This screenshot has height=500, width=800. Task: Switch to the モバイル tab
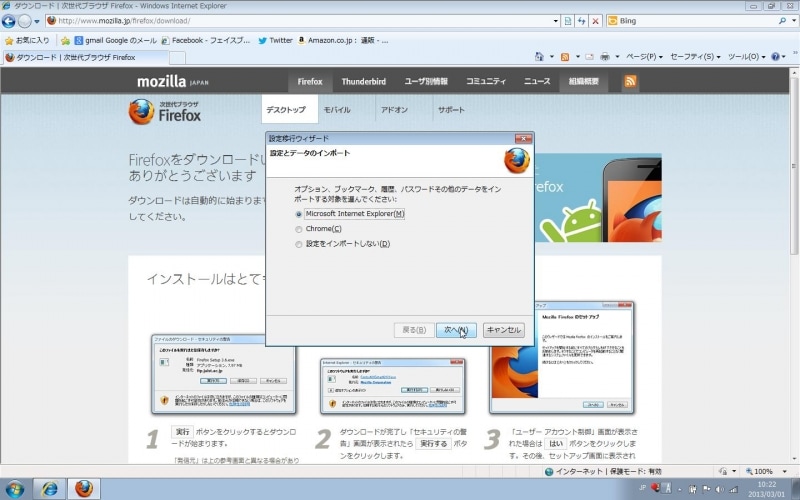click(x=337, y=109)
